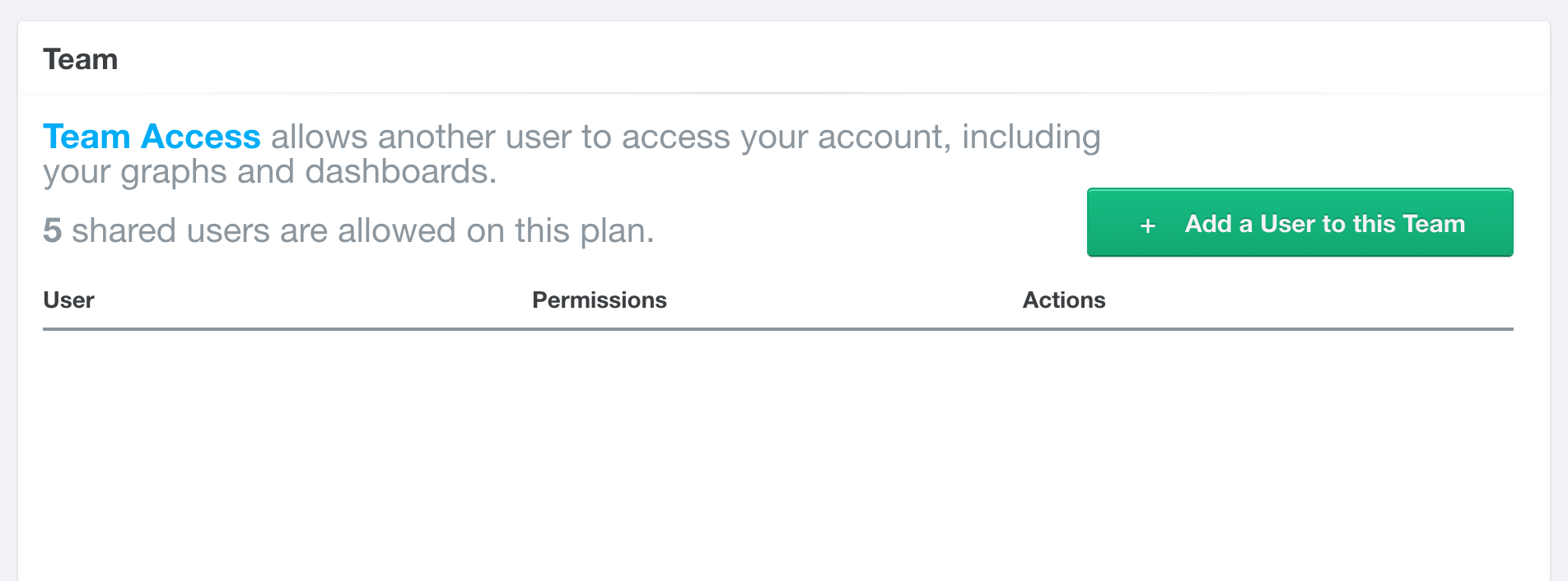Click the gray page background above the panel

(x=784, y=10)
